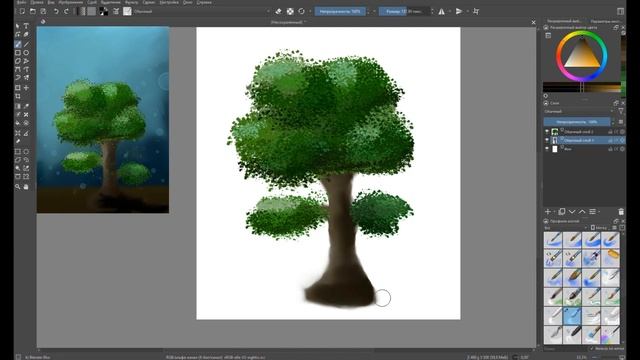The width and height of the screenshot is (640, 360).
Task: Toggle eraser mode
Action: [x=279, y=11]
